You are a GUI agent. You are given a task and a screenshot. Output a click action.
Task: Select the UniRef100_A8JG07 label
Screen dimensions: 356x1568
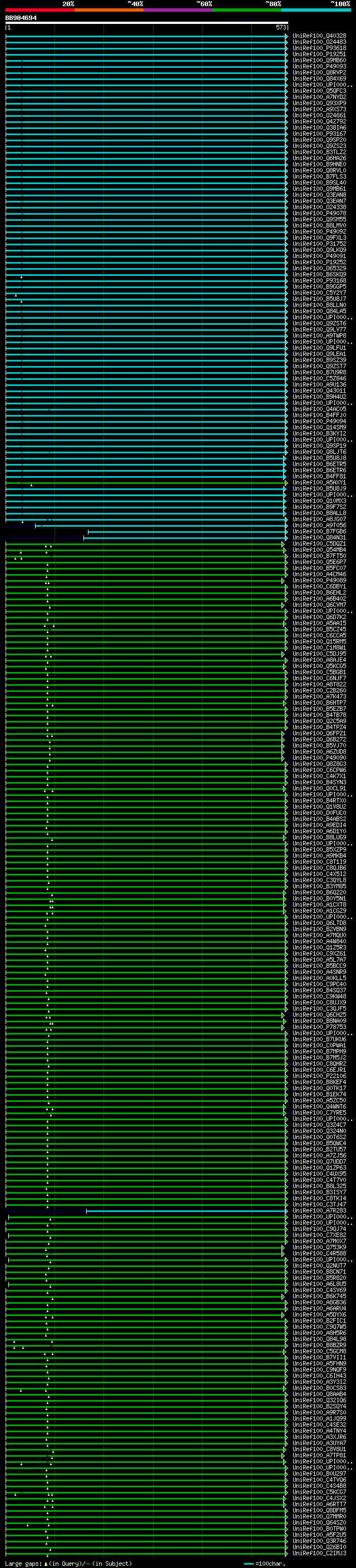tap(319, 519)
